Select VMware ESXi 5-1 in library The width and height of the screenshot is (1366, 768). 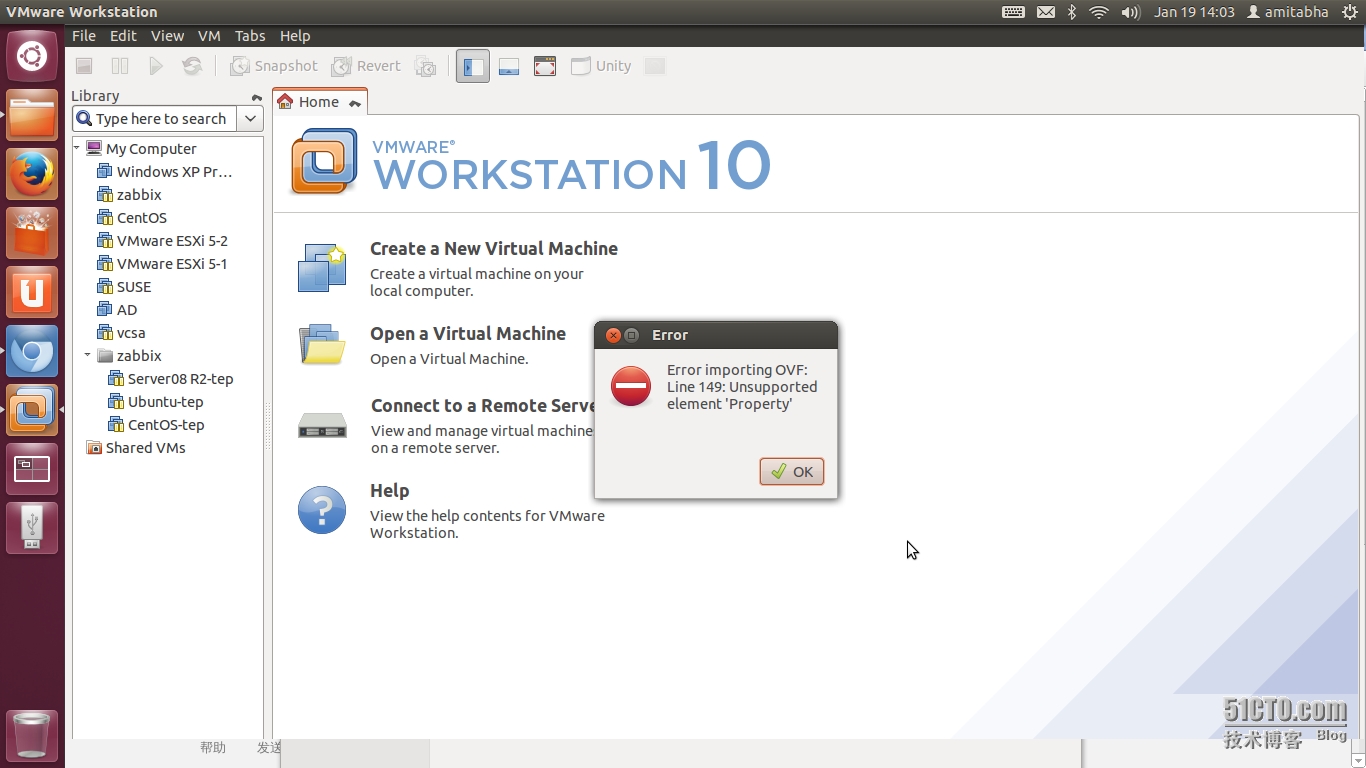pyautogui.click(x=162, y=263)
